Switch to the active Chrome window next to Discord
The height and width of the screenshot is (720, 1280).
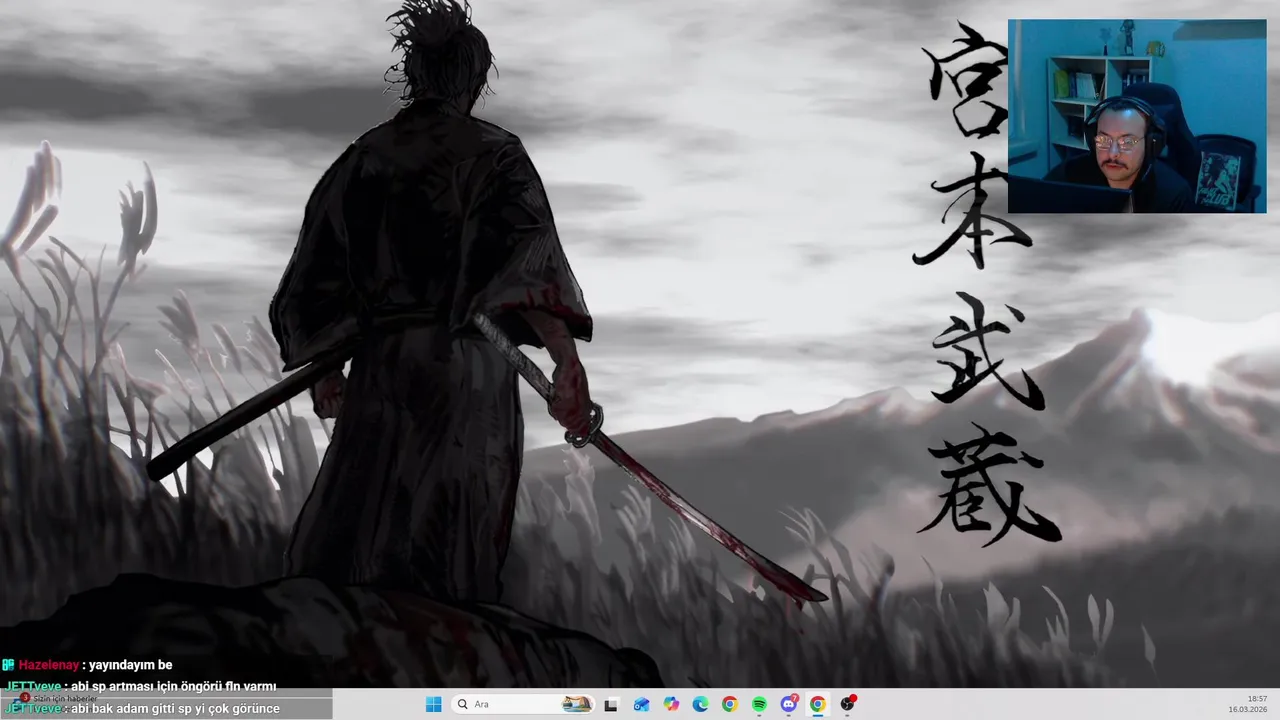[x=818, y=704]
